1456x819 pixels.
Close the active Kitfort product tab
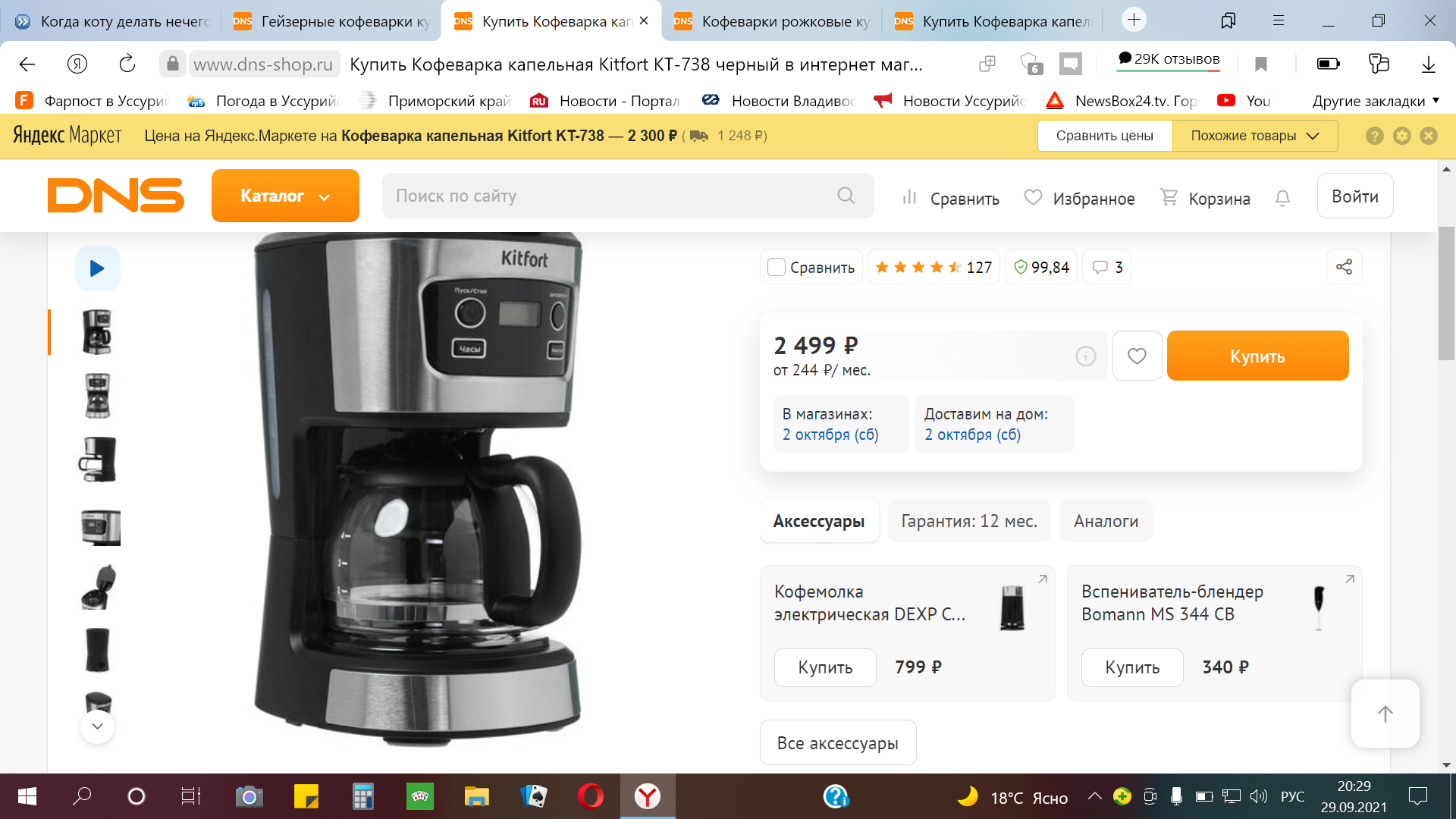point(644,20)
